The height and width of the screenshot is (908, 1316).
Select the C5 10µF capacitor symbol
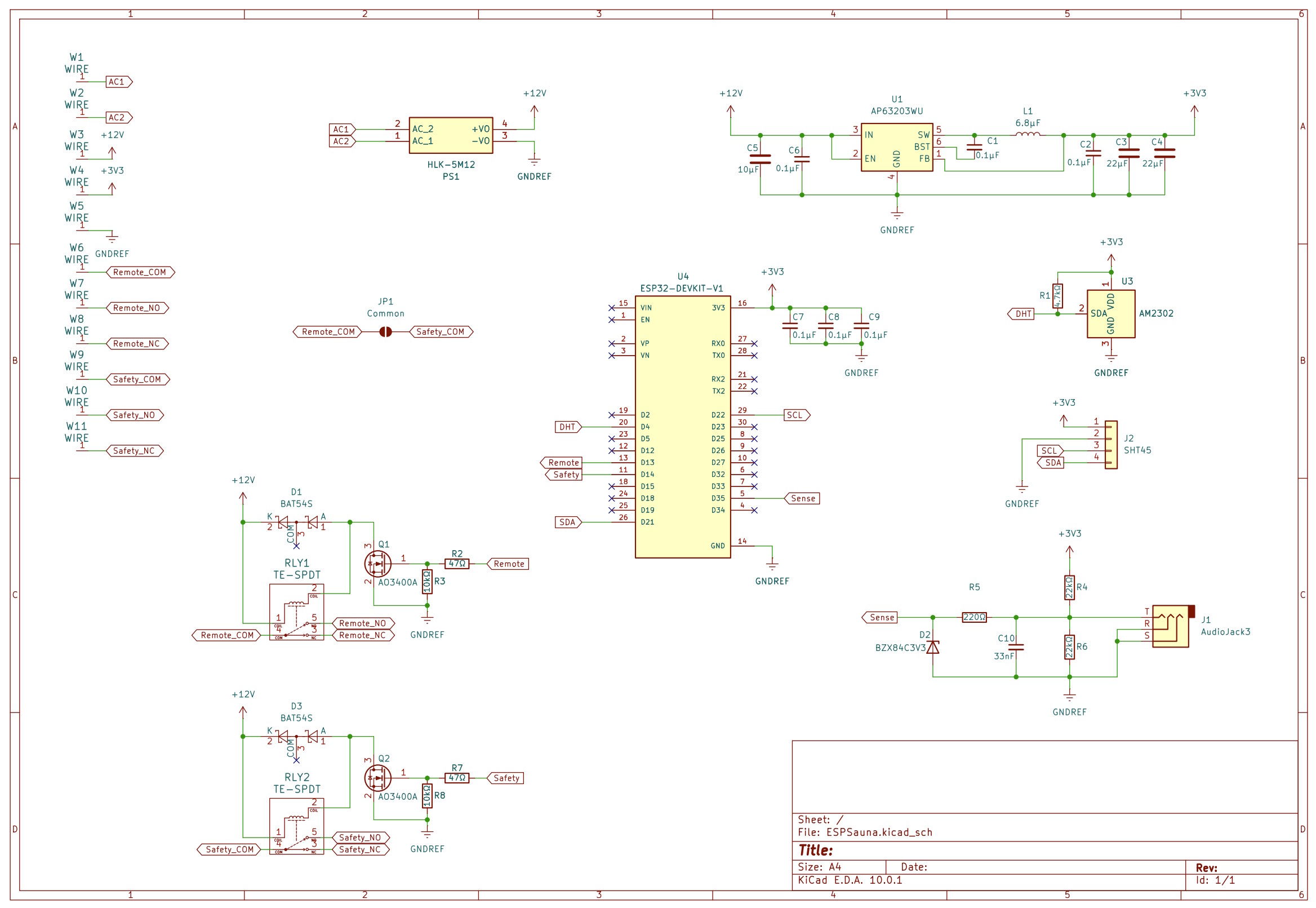tap(761, 159)
